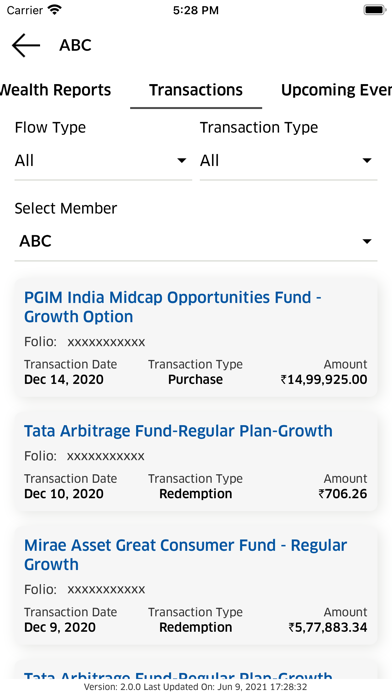Tap the Wi-Fi status icon
Image resolution: width=392 pixels, height=696 pixels.
[x=54, y=10]
